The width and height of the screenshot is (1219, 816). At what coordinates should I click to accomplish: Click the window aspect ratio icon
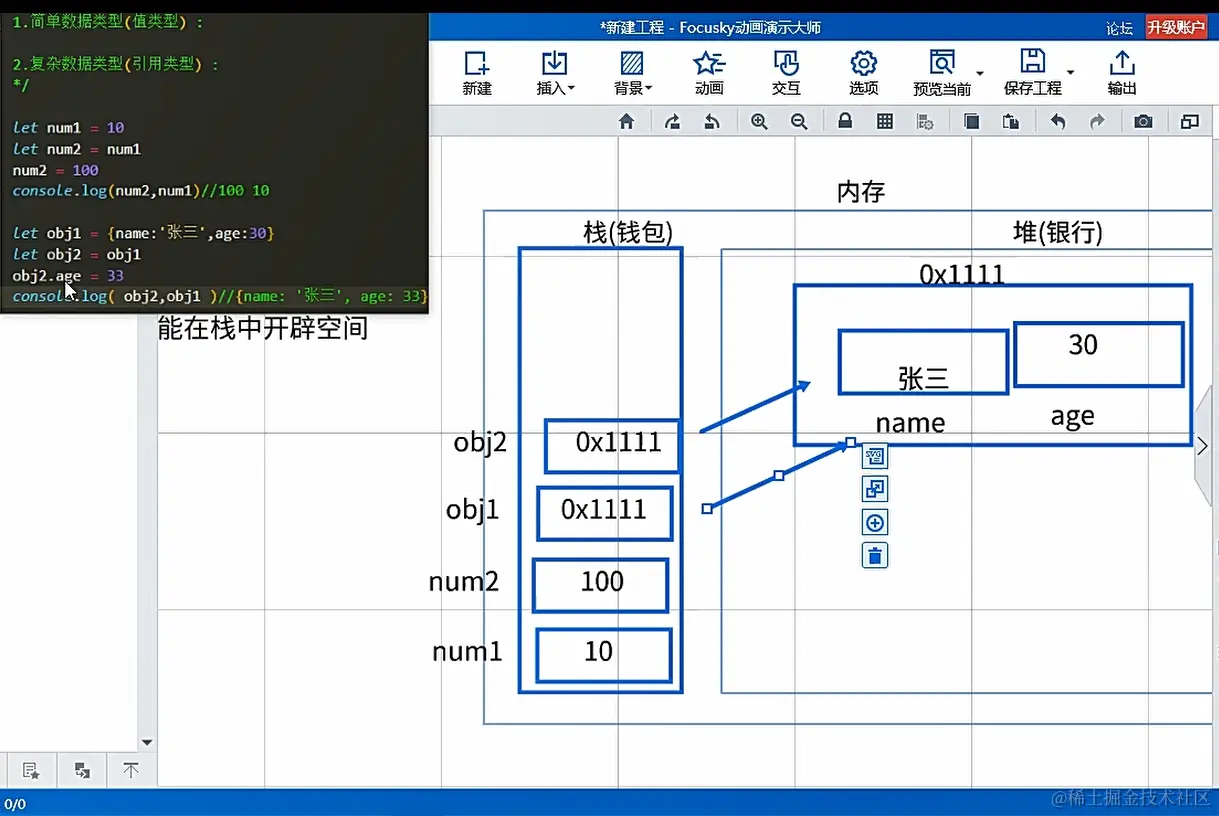tap(1190, 122)
